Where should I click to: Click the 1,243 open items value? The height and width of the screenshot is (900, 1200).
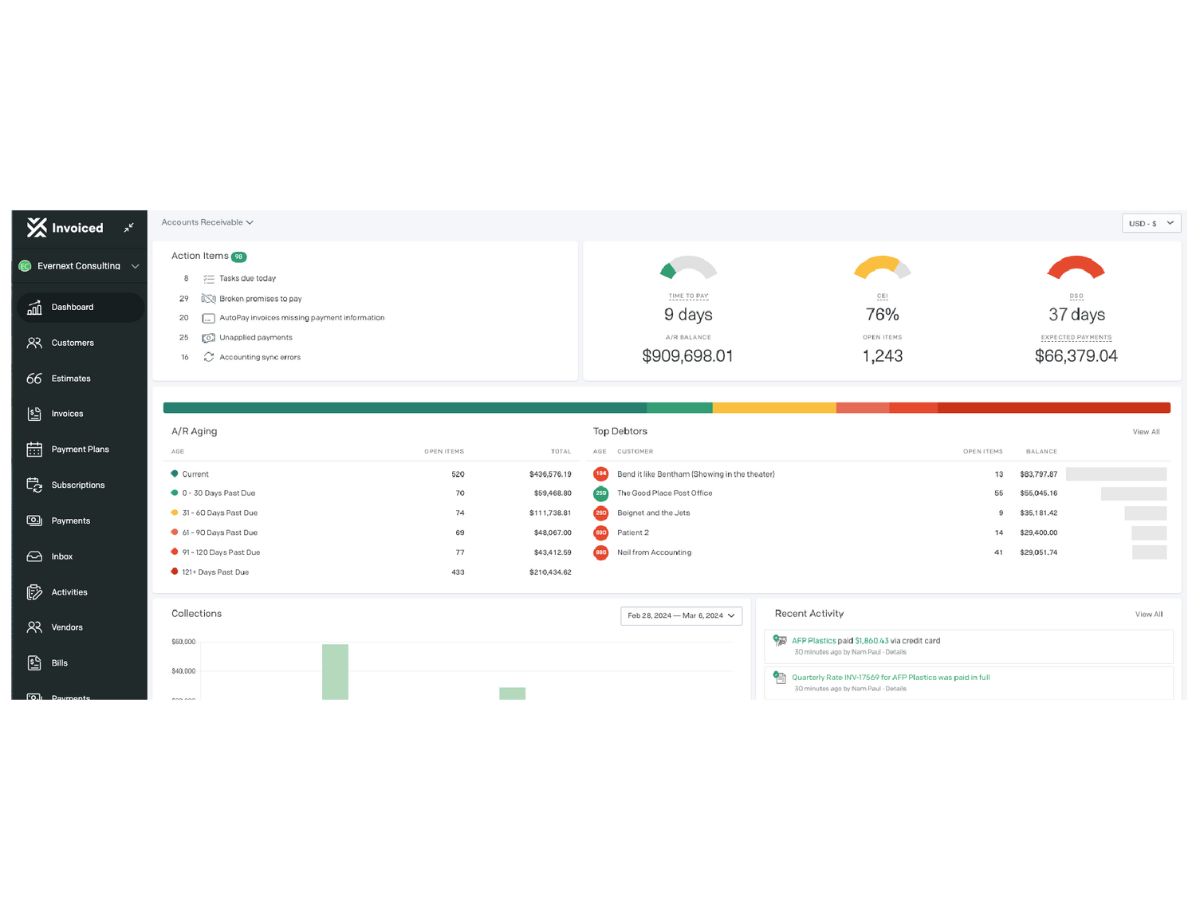882,356
